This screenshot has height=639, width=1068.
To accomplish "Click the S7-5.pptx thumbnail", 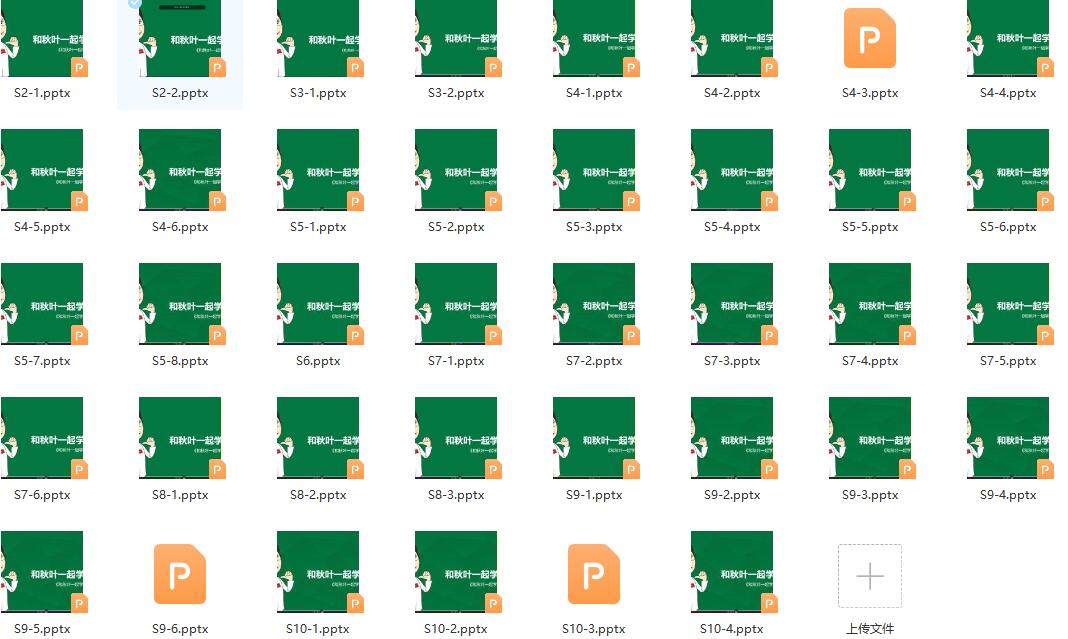I will [x=1008, y=303].
